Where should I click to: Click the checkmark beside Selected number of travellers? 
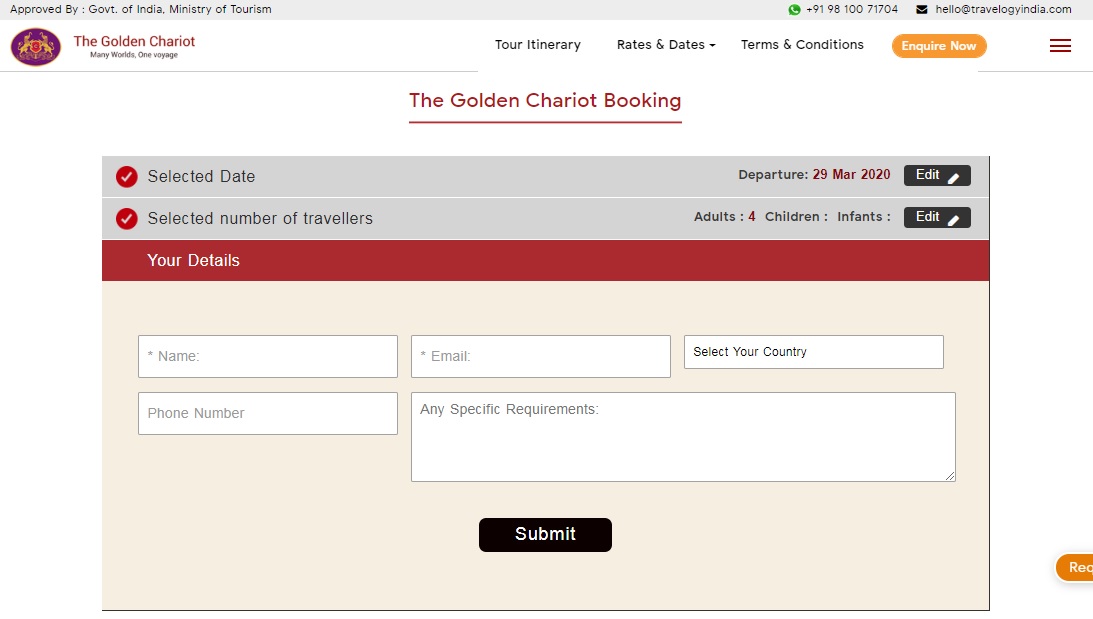[126, 219]
